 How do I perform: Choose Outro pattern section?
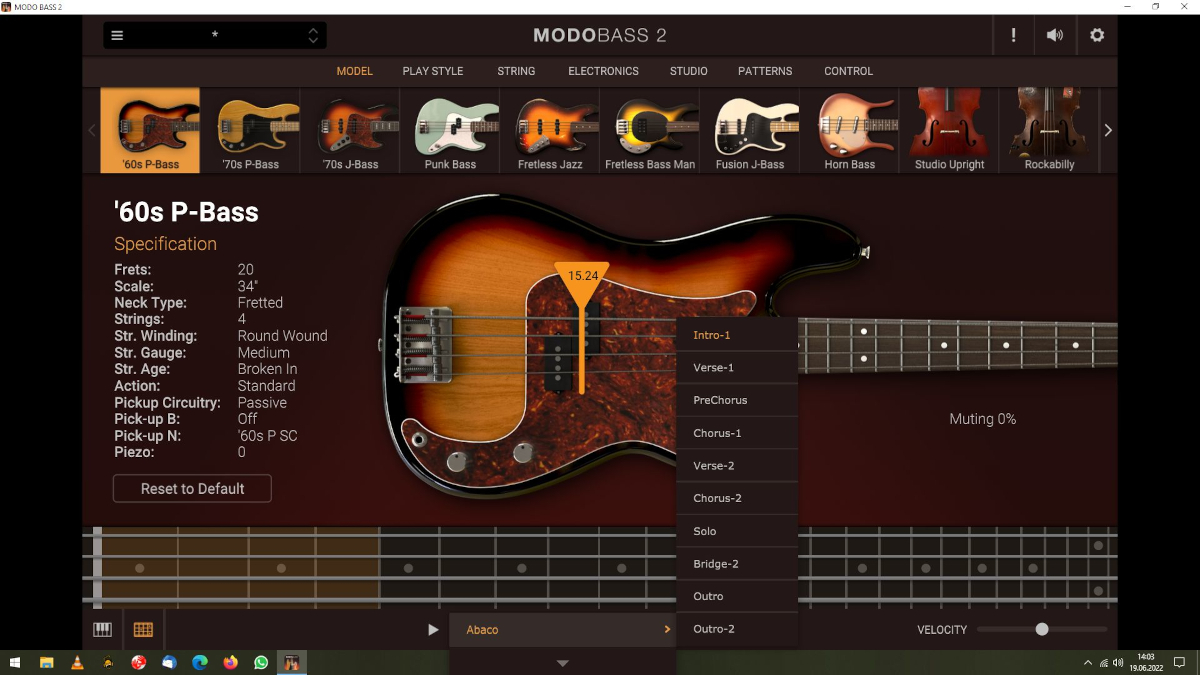click(737, 596)
